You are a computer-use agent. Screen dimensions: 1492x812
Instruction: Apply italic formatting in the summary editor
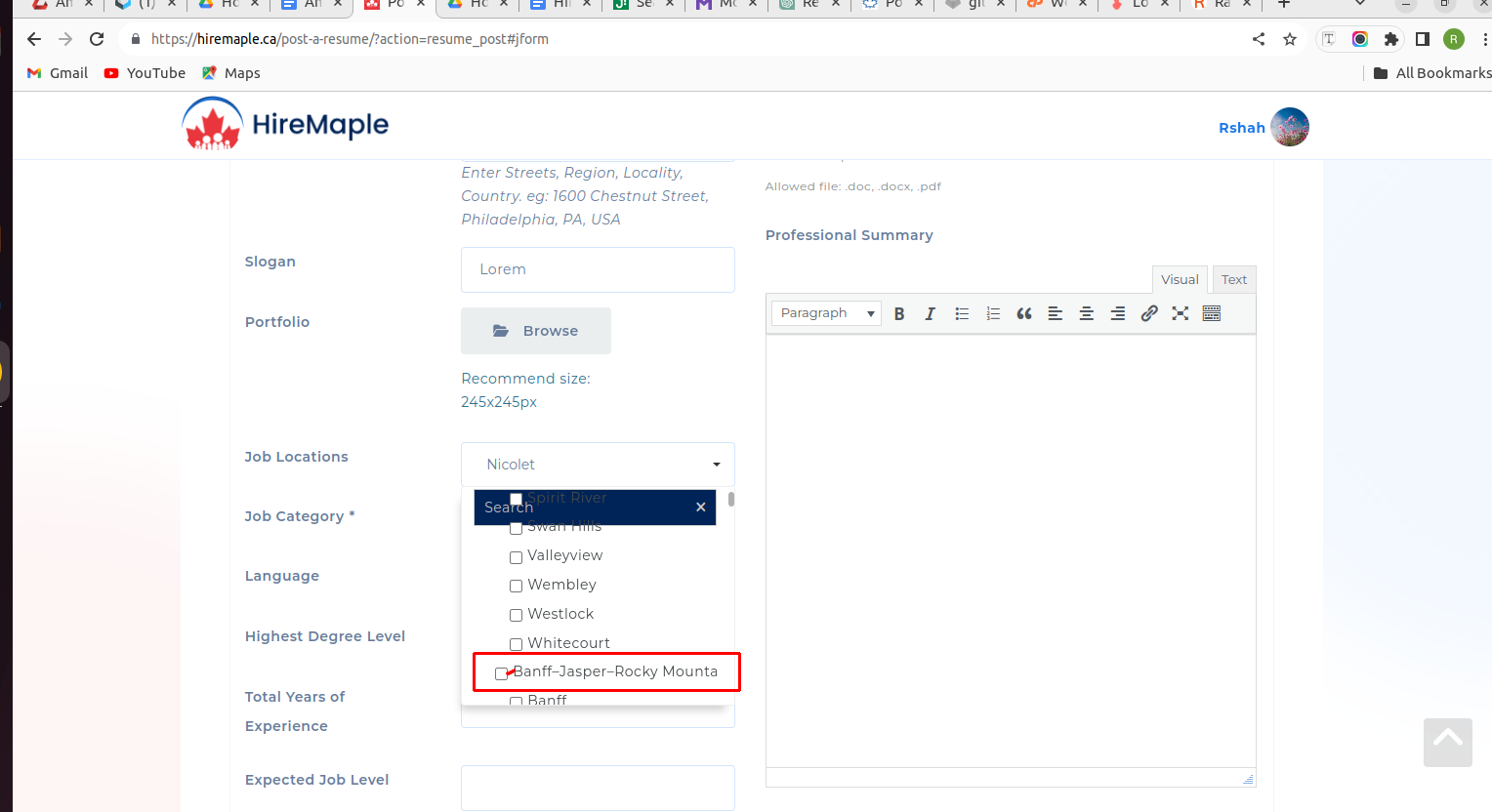pos(930,313)
